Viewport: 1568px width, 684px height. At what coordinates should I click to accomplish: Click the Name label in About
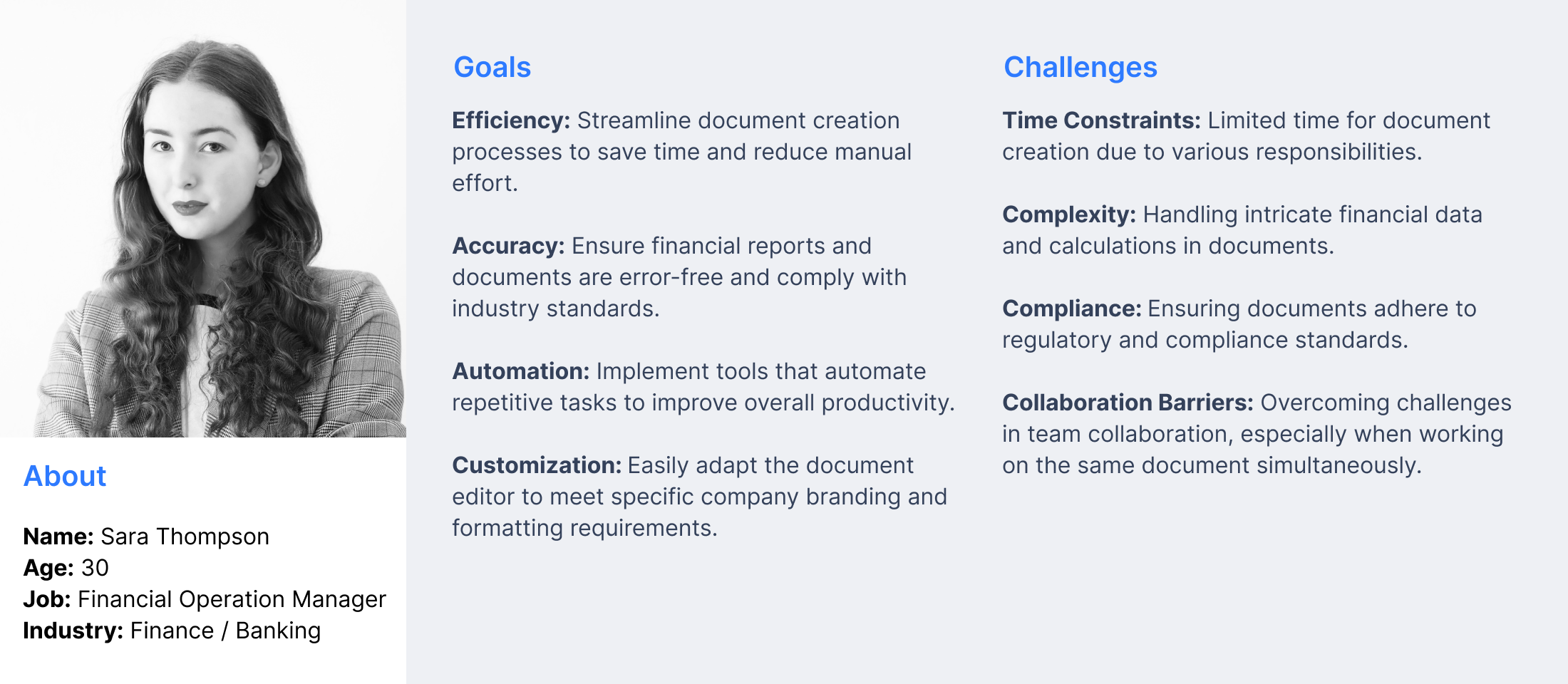(58, 537)
